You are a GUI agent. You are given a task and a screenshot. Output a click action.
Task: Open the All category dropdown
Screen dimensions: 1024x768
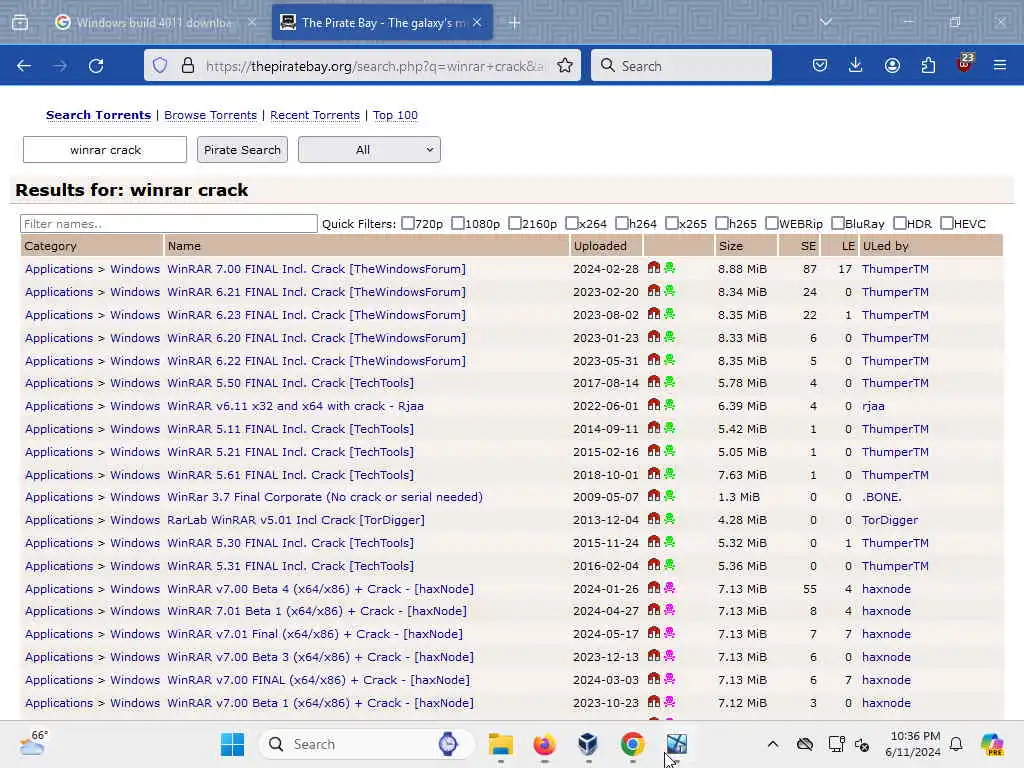pyautogui.click(x=369, y=150)
